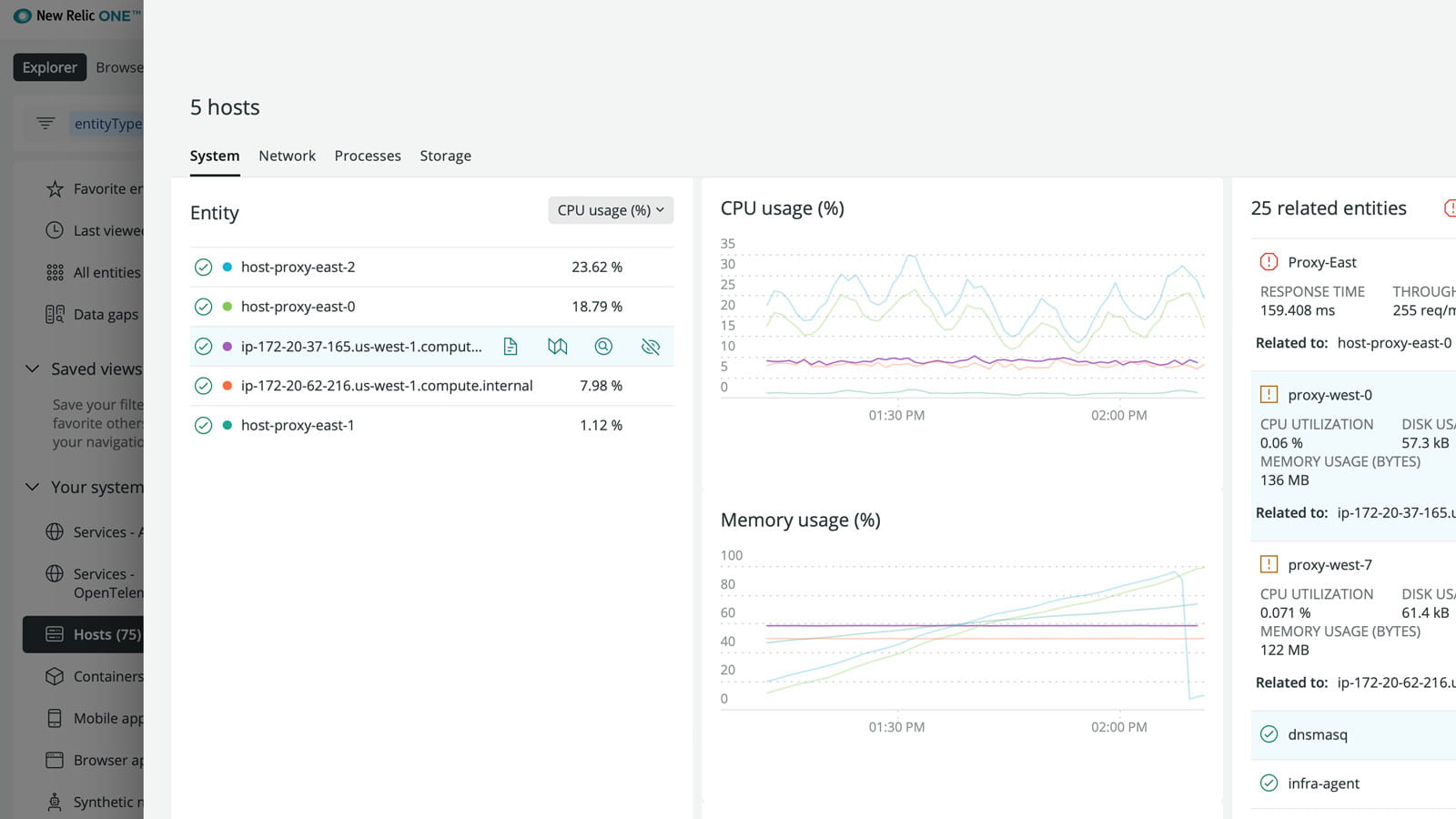The height and width of the screenshot is (819, 1456).
Task: Open the entity summary document icon
Action: [x=511, y=347]
